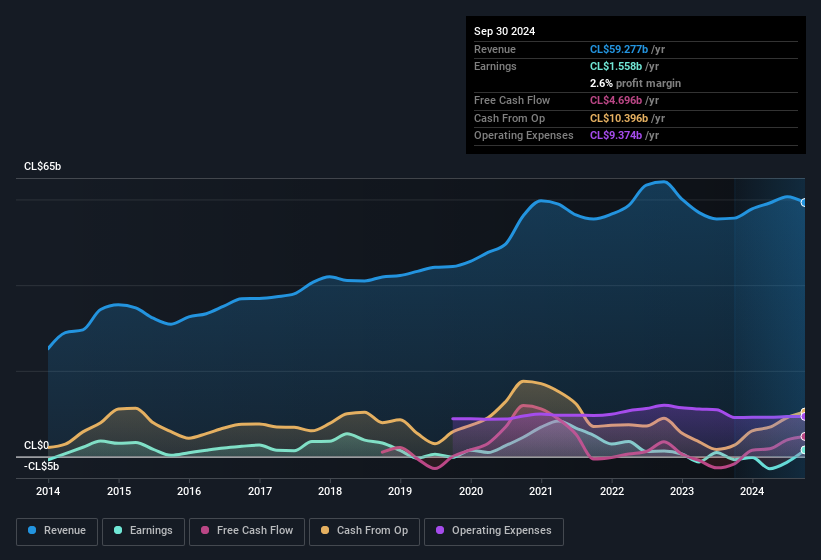Click the 2020 x-axis label
The width and height of the screenshot is (821, 560).
pos(471,491)
